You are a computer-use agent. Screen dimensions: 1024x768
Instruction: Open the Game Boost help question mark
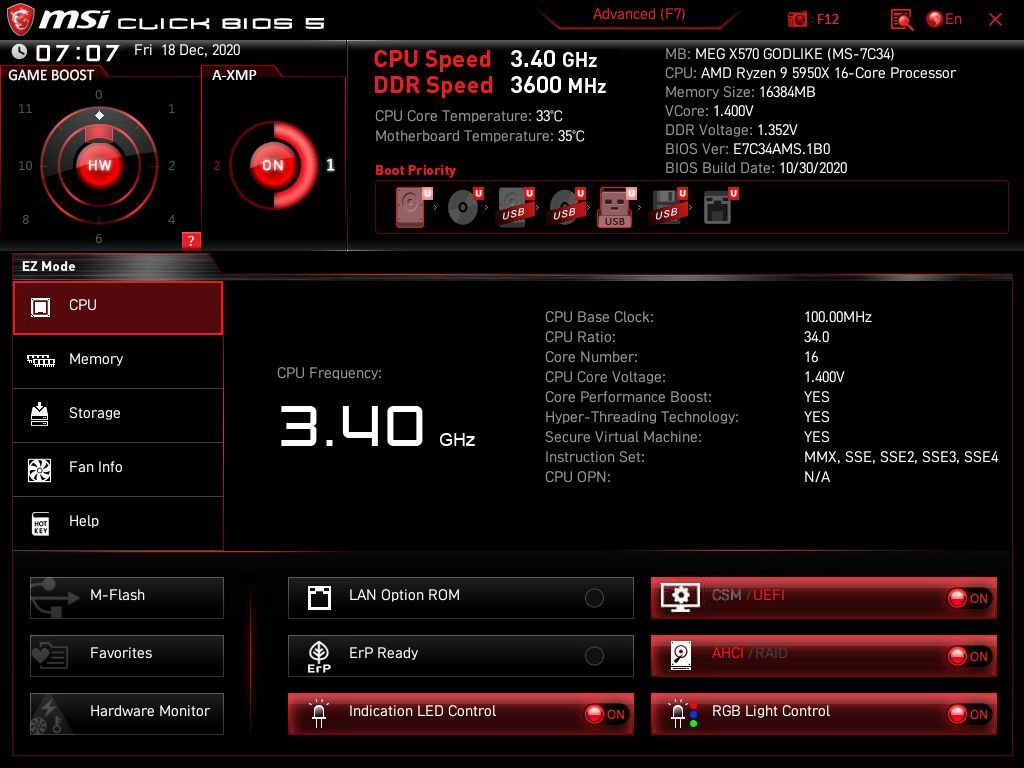click(x=191, y=240)
